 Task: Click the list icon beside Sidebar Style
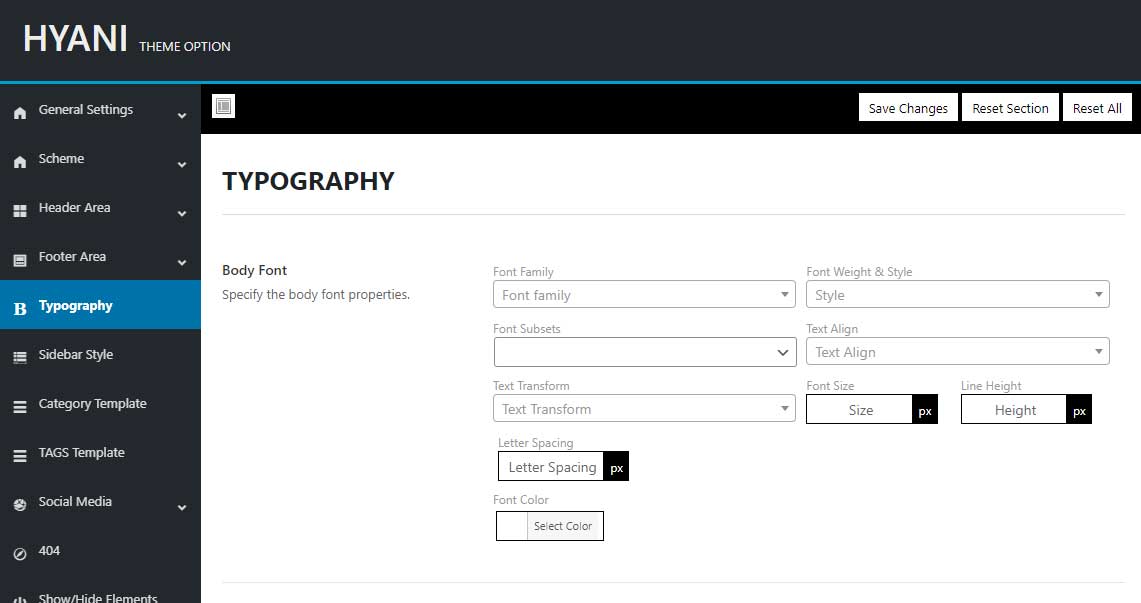20,357
